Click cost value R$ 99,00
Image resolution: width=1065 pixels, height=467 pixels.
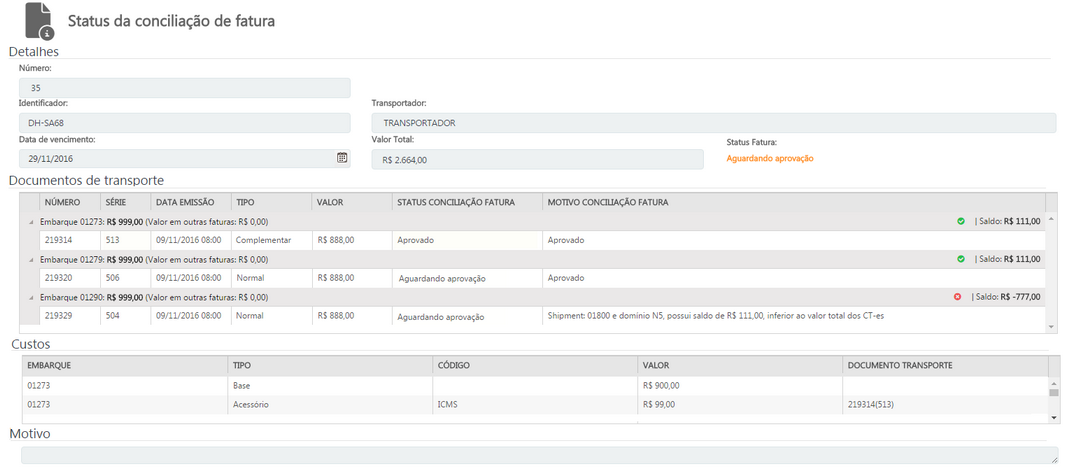(659, 405)
